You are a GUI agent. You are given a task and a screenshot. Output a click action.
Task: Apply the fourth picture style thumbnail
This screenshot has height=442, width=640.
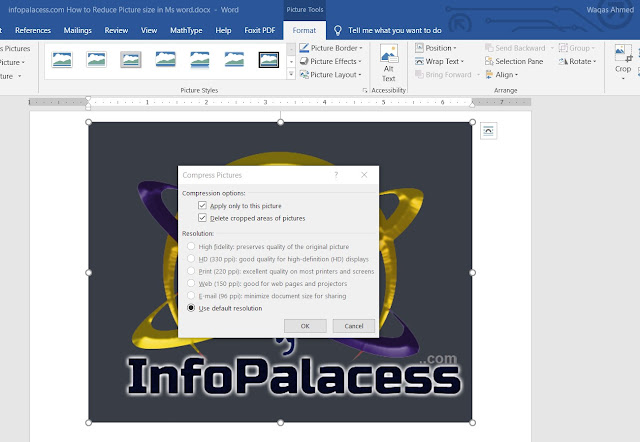pyautogui.click(x=166, y=60)
